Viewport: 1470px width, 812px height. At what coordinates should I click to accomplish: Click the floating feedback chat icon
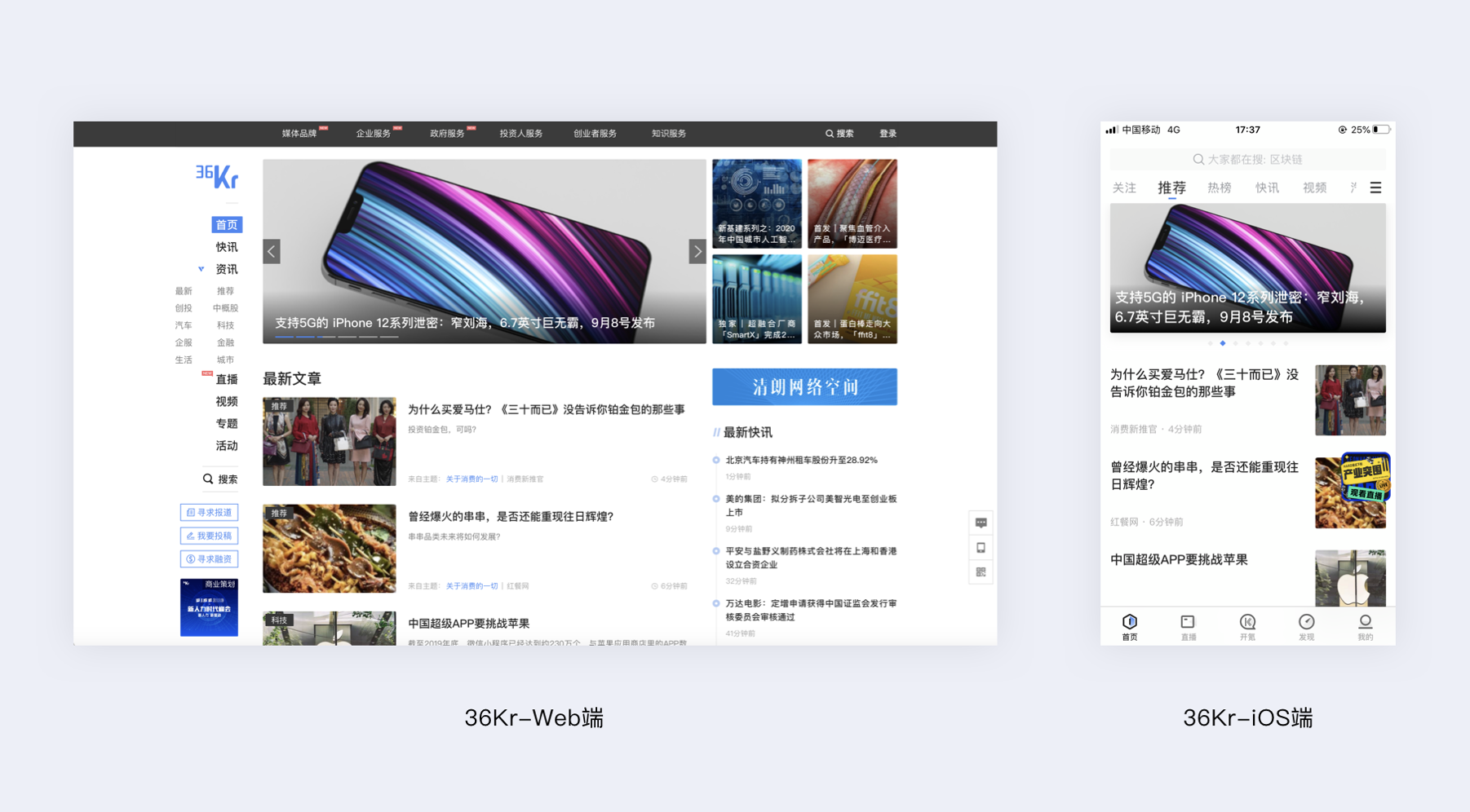point(981,523)
